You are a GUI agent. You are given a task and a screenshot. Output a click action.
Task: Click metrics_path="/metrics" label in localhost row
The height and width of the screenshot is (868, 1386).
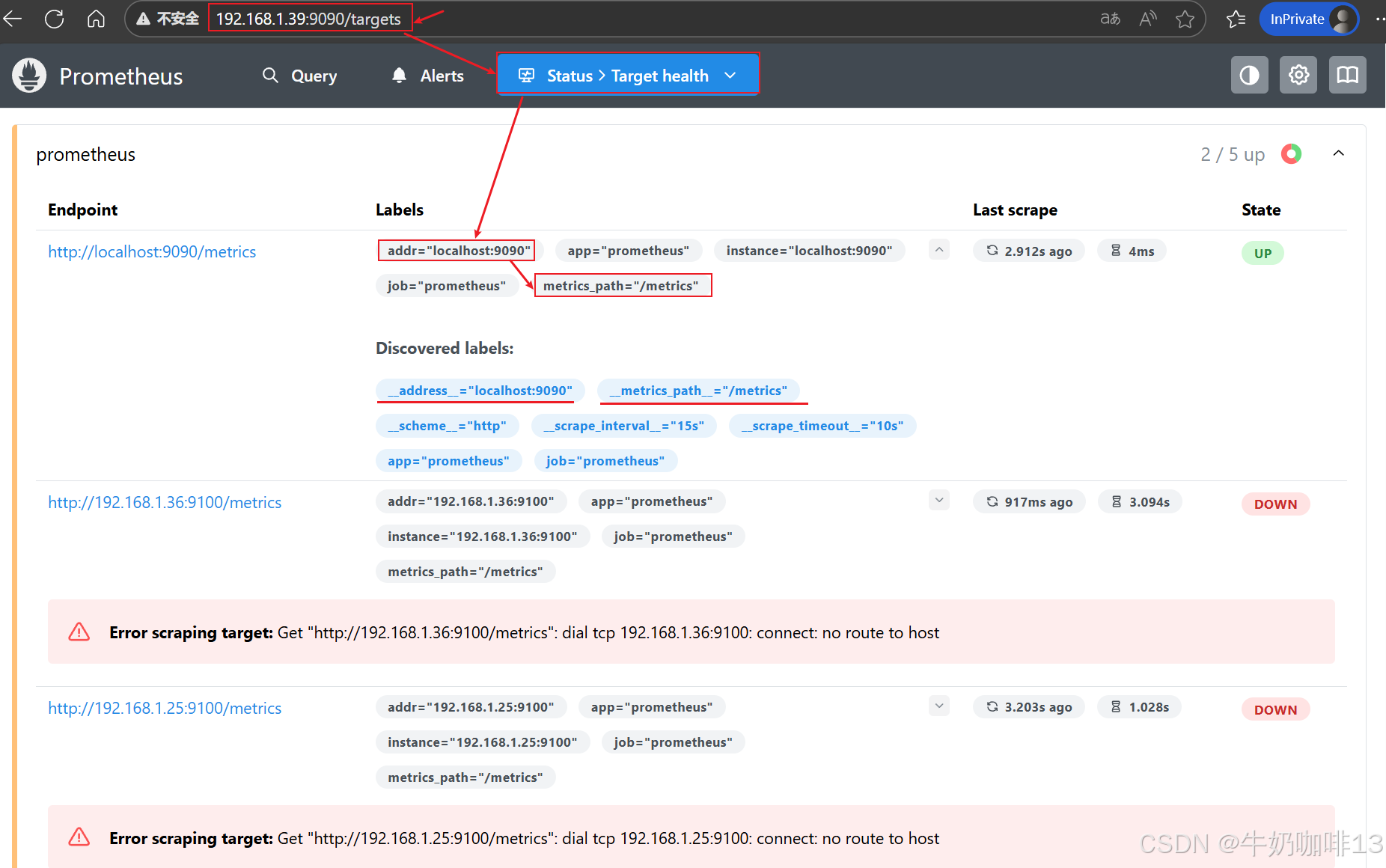(x=621, y=286)
